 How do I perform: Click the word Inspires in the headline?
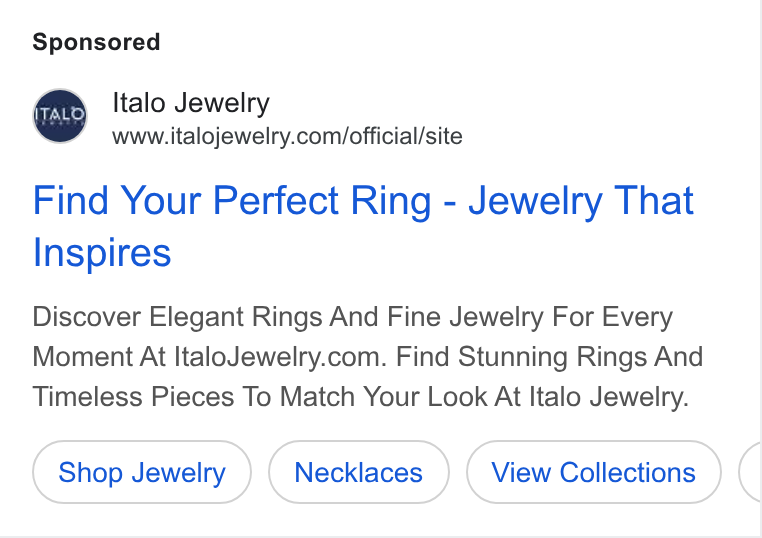[102, 253]
